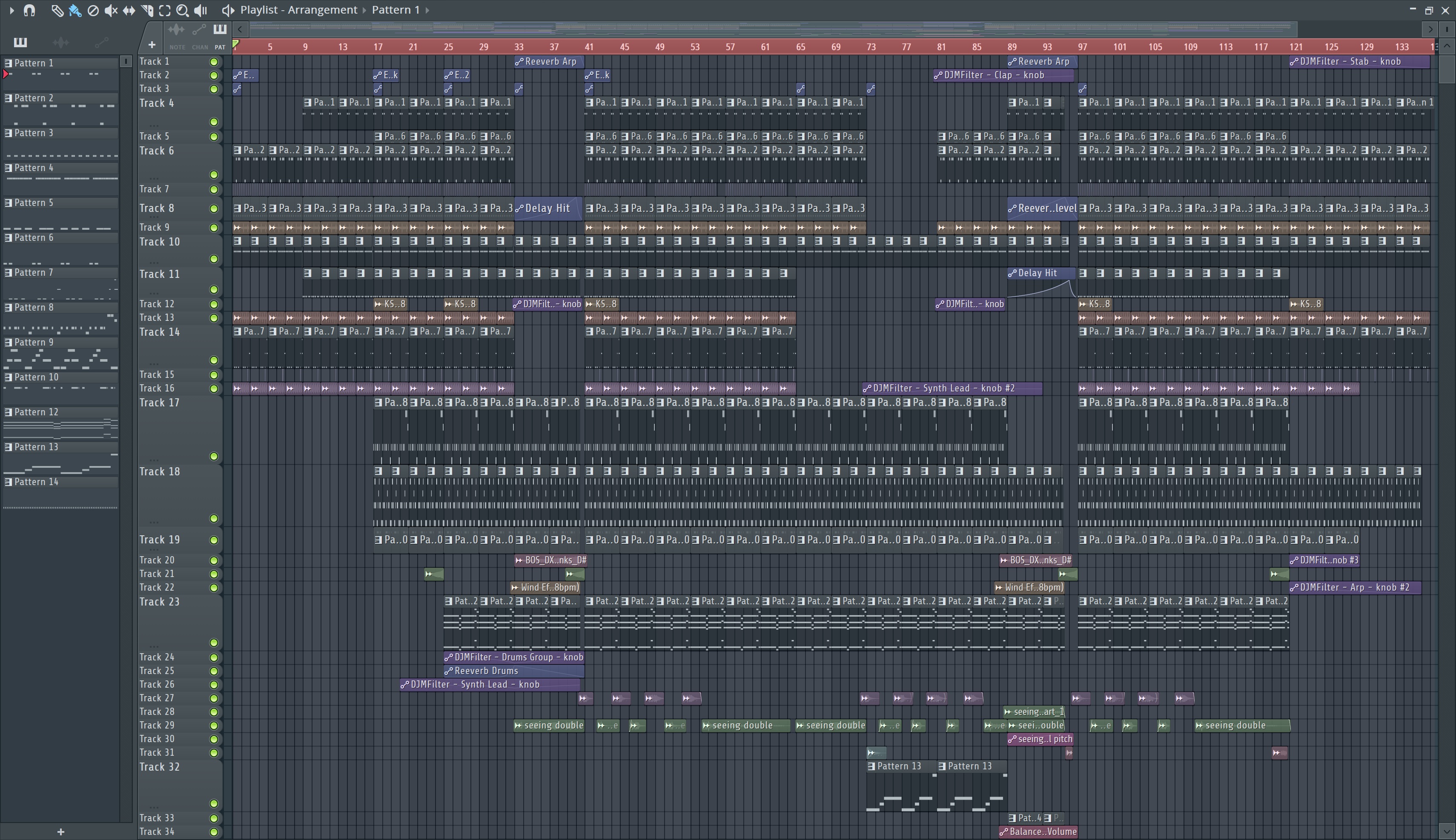The width and height of the screenshot is (1456, 840).
Task: Open the arrow after Playlist - Arrangement
Action: point(365,10)
